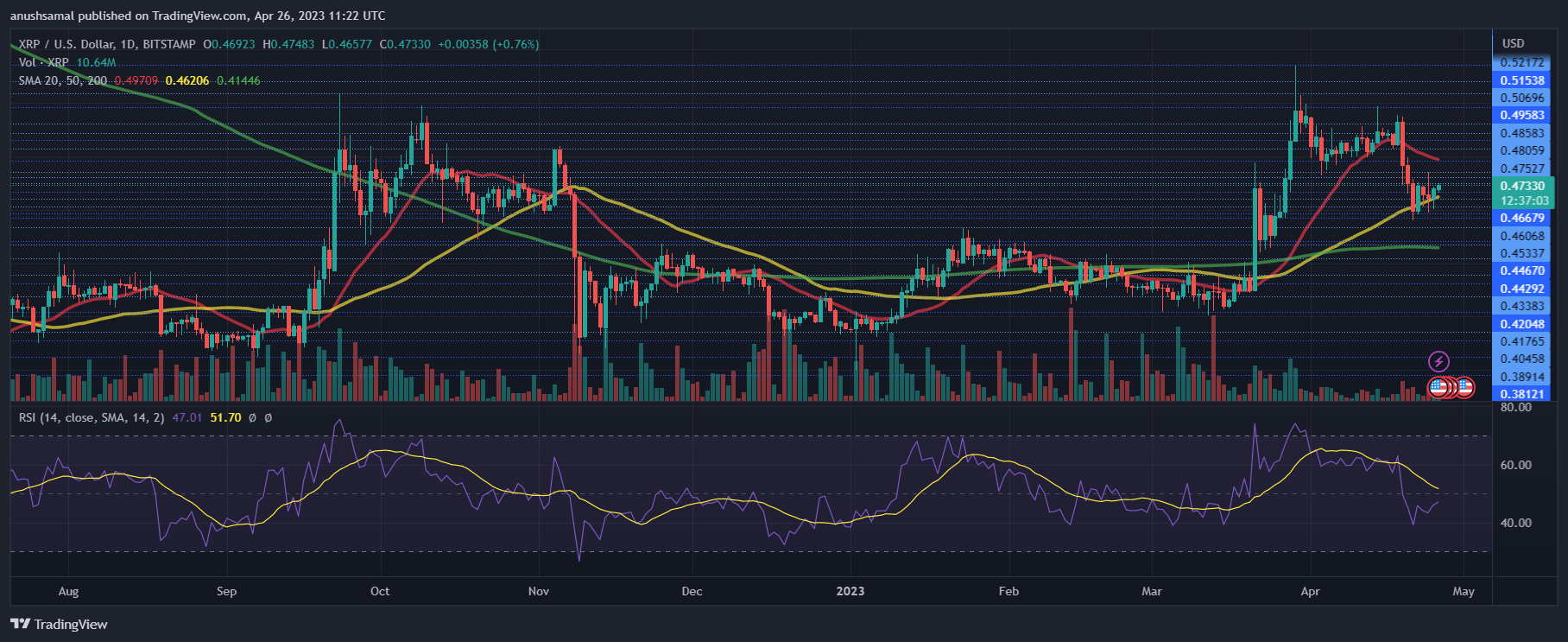Click the USD currency label on price axis
1568x642 pixels.
coord(1513,43)
